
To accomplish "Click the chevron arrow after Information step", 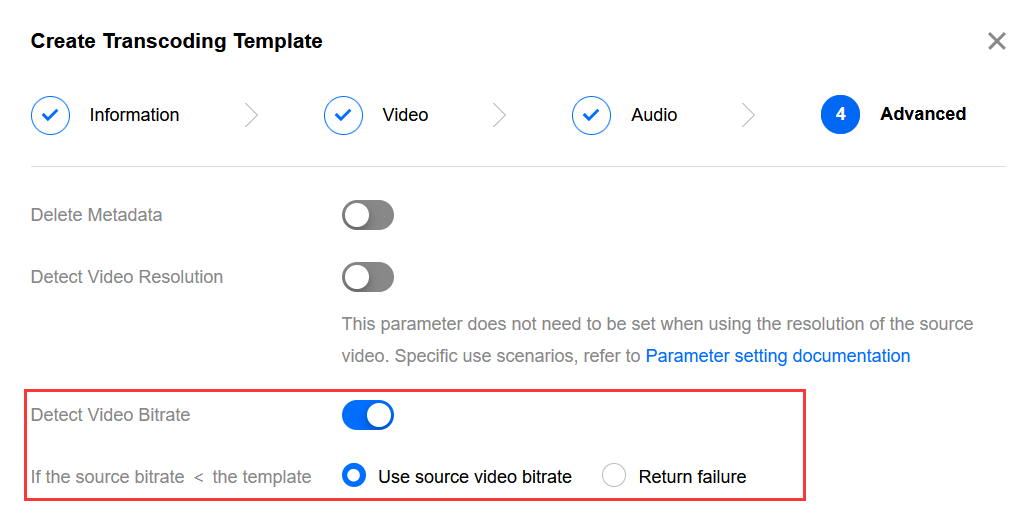I will (x=251, y=115).
